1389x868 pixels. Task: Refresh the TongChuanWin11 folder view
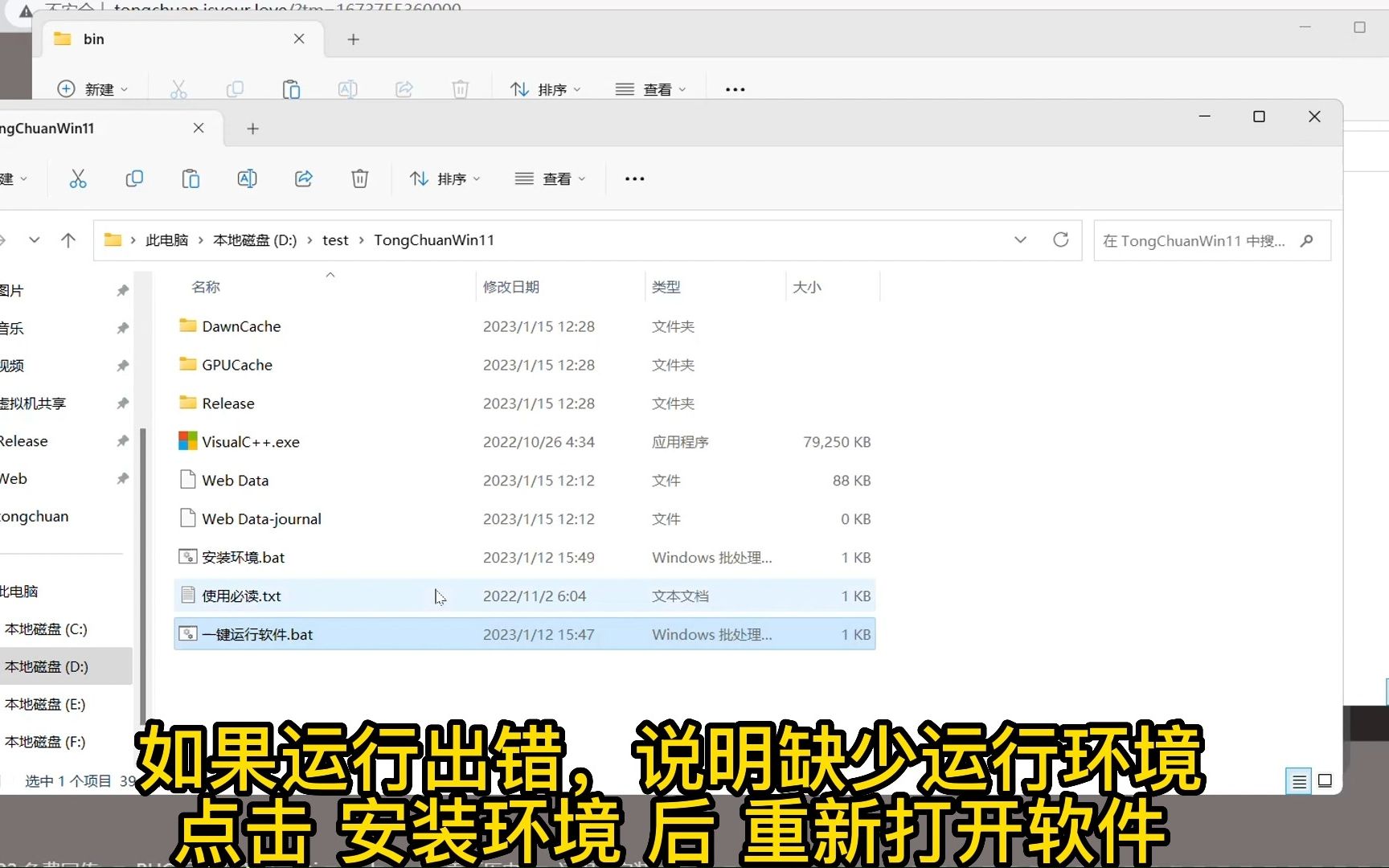(x=1060, y=240)
